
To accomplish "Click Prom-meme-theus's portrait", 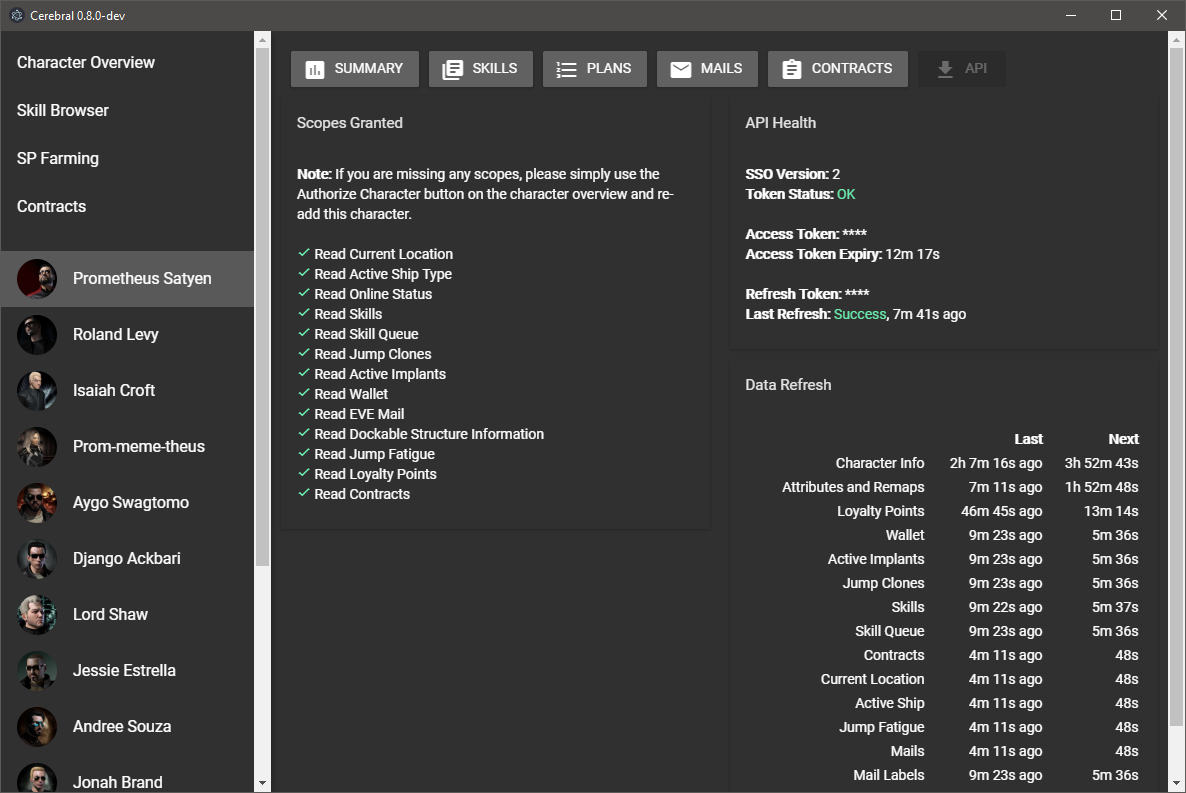I will [37, 446].
